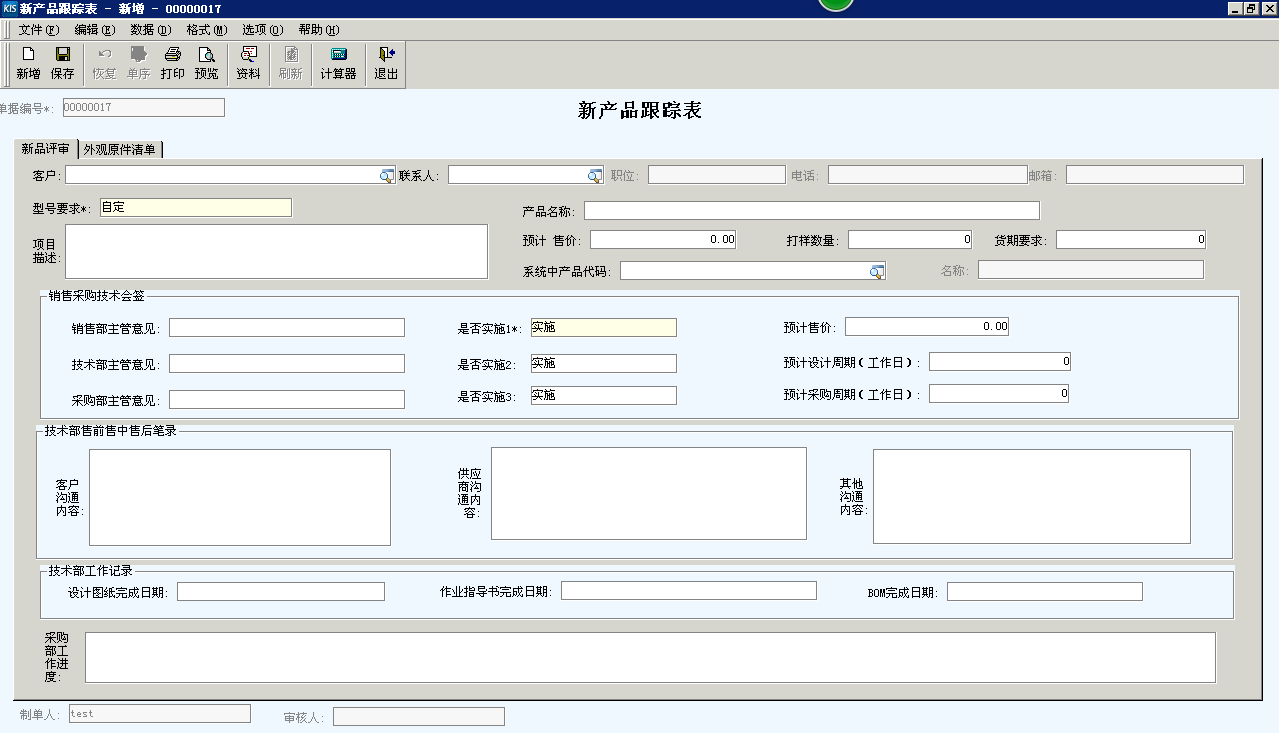Click the 打印 (Print) toolbar icon
The width and height of the screenshot is (1279, 736).
pyautogui.click(x=172, y=63)
